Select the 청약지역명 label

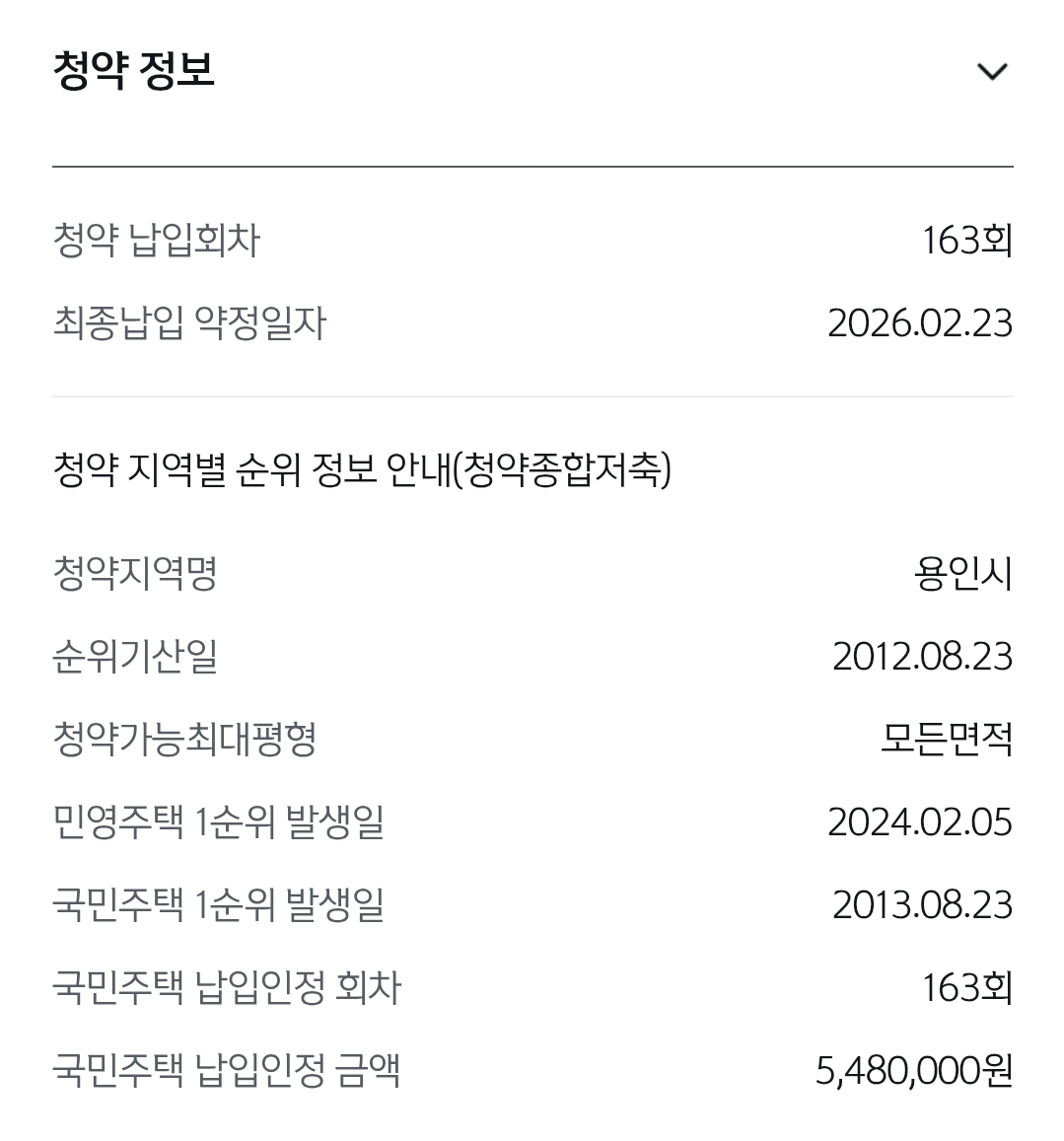135,573
